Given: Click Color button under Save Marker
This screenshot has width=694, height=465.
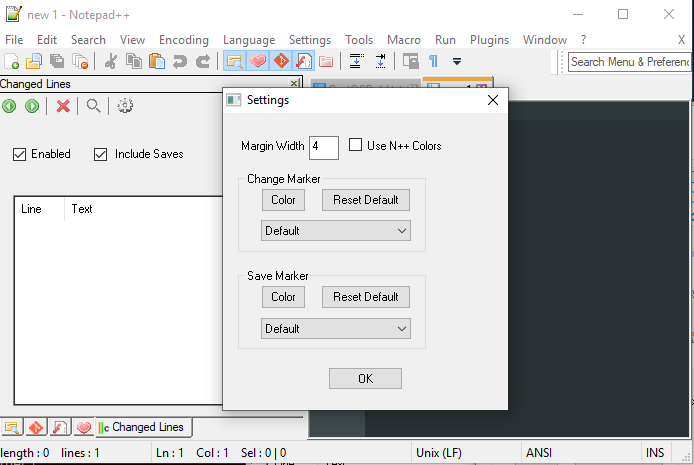Looking at the screenshot, I should [283, 297].
